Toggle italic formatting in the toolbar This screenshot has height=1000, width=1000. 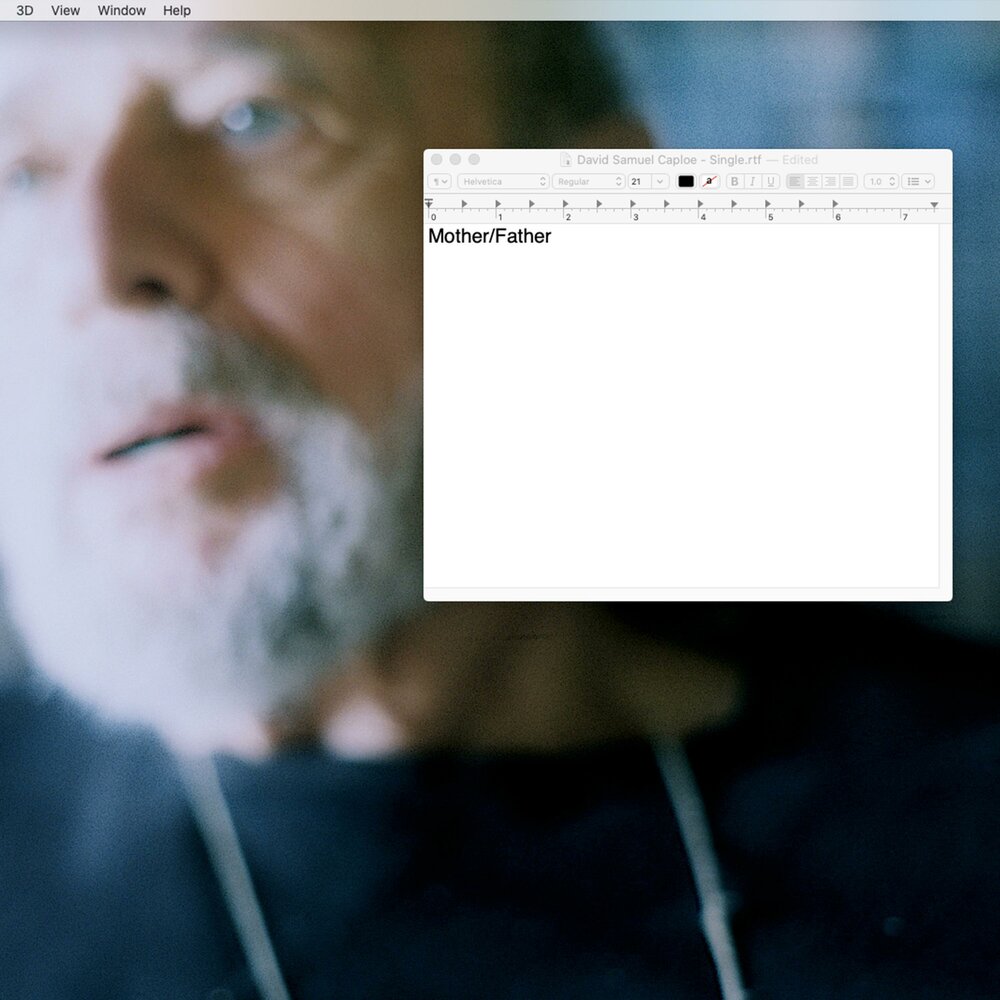[x=753, y=182]
